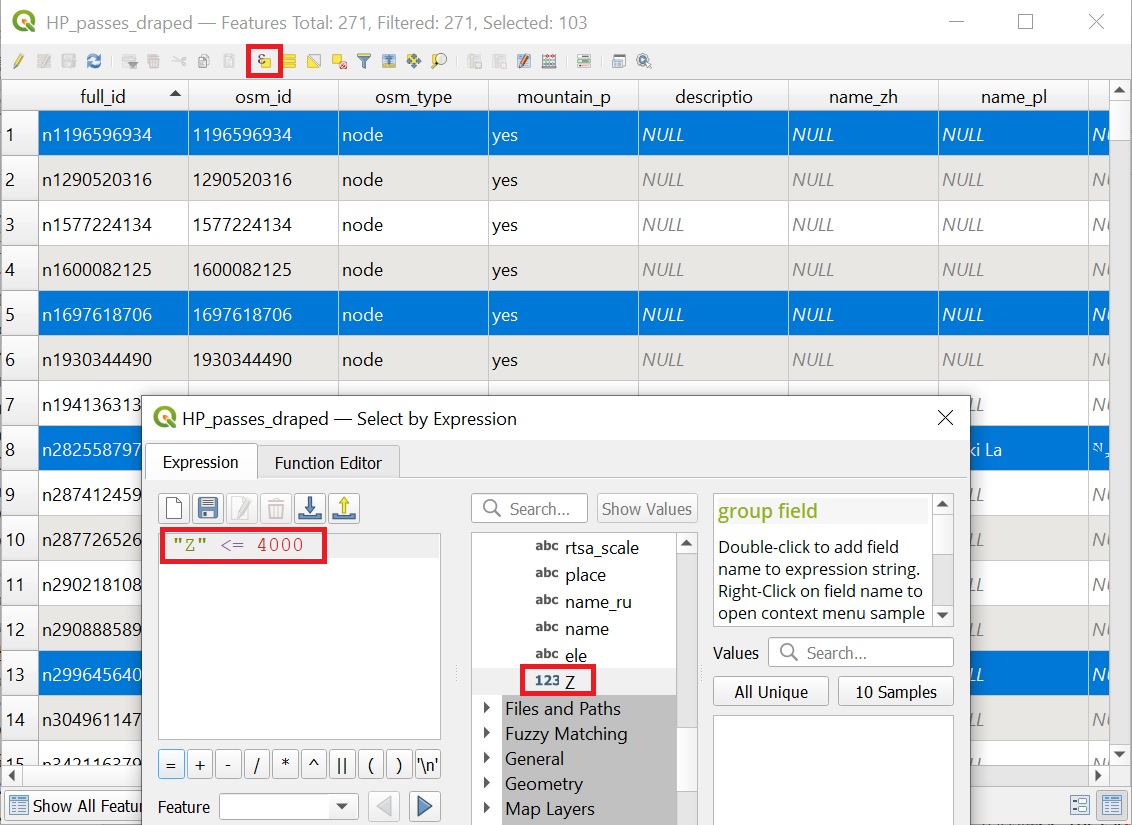The height and width of the screenshot is (825, 1132).
Task: Sort the table by the full_id column header
Action: (x=113, y=96)
